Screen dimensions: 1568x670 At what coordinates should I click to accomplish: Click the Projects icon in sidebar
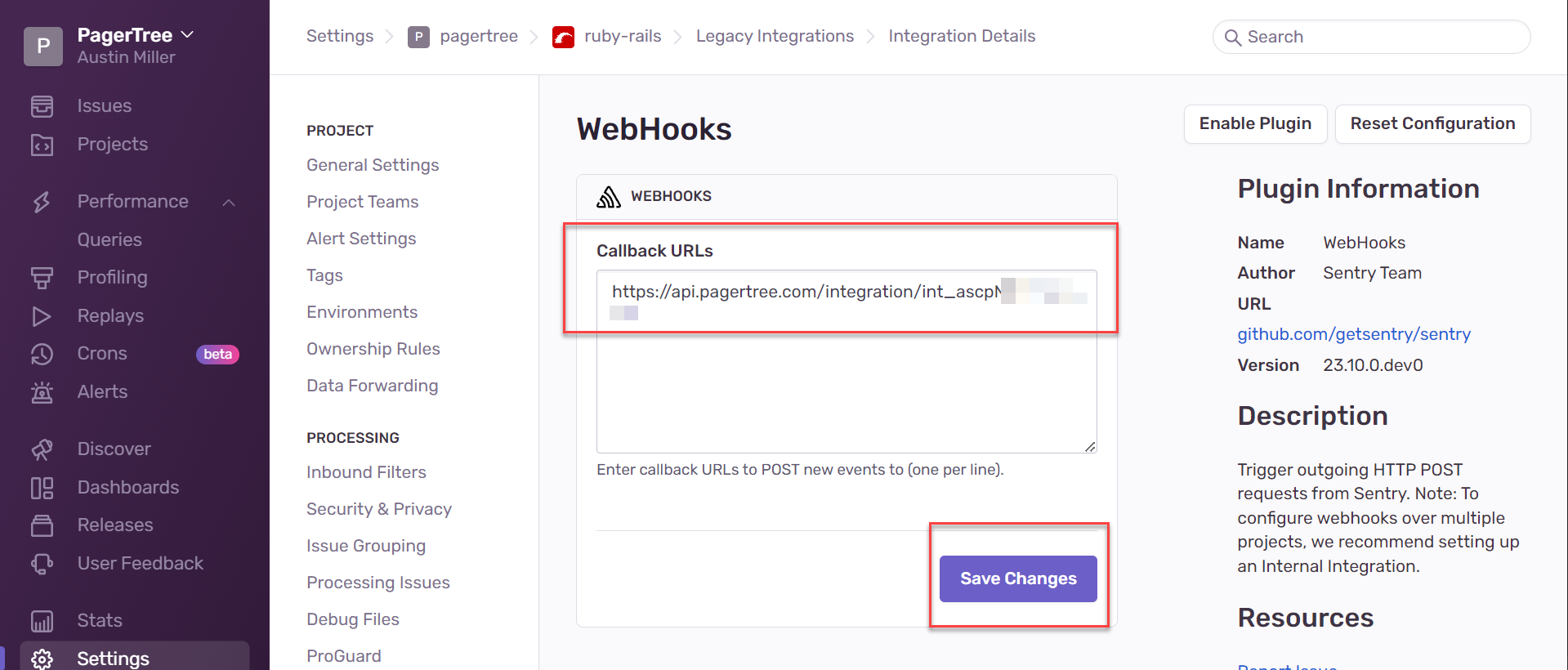(x=42, y=145)
